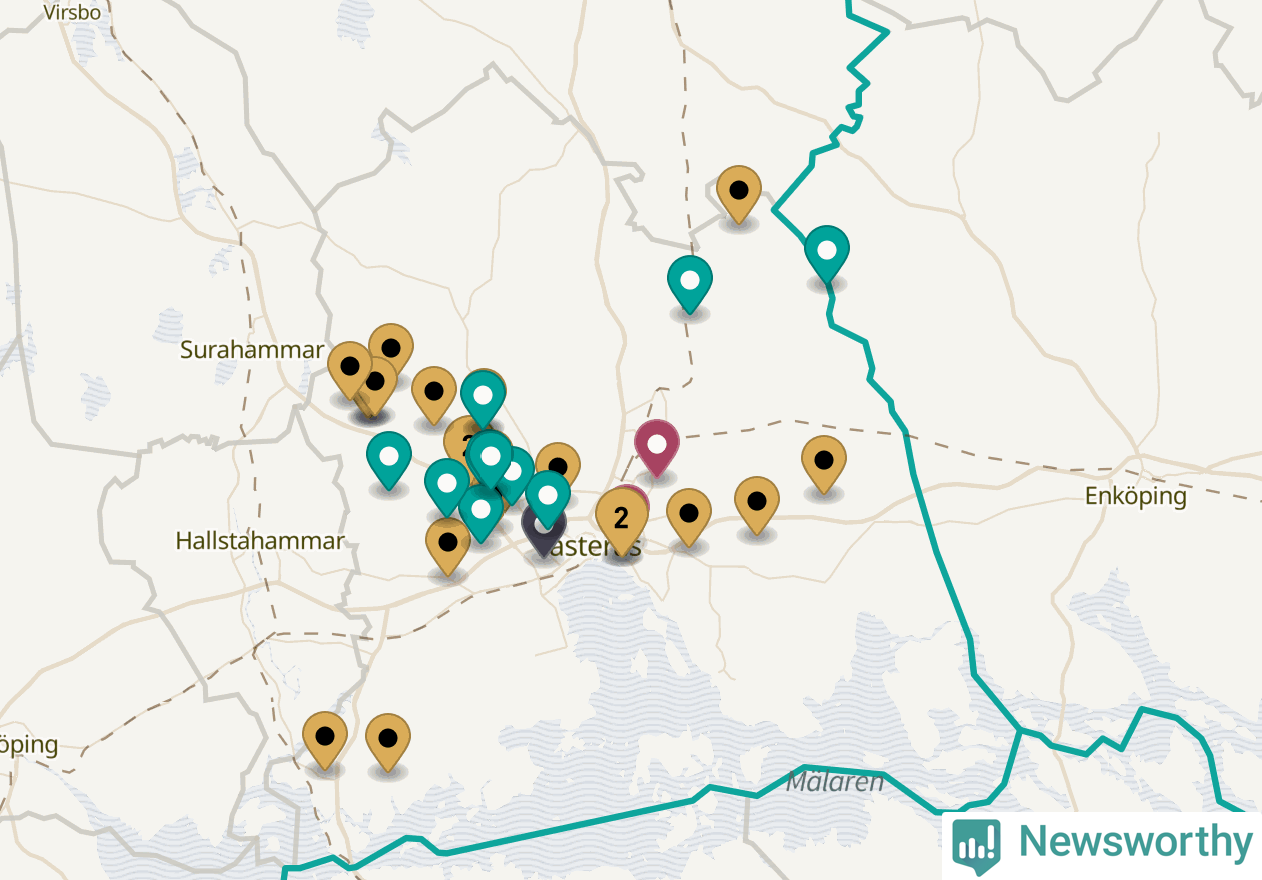Click the northernmost yellow marker
Viewport: 1262px width, 880px height.
click(x=739, y=194)
